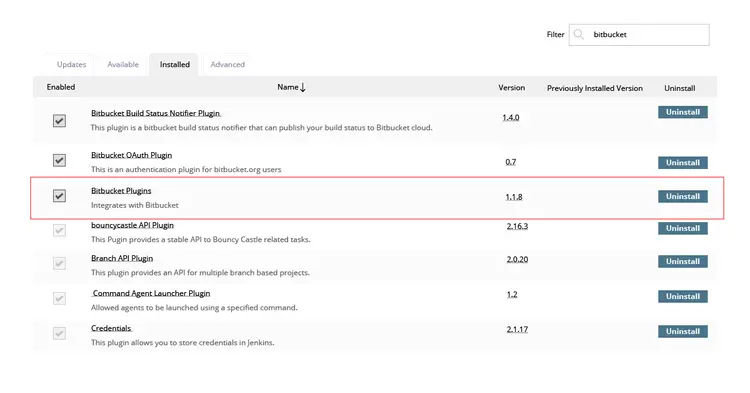Uninstall the Bitbucket OAuth Plugin
Screen dimensions: 750x393
coord(683,163)
